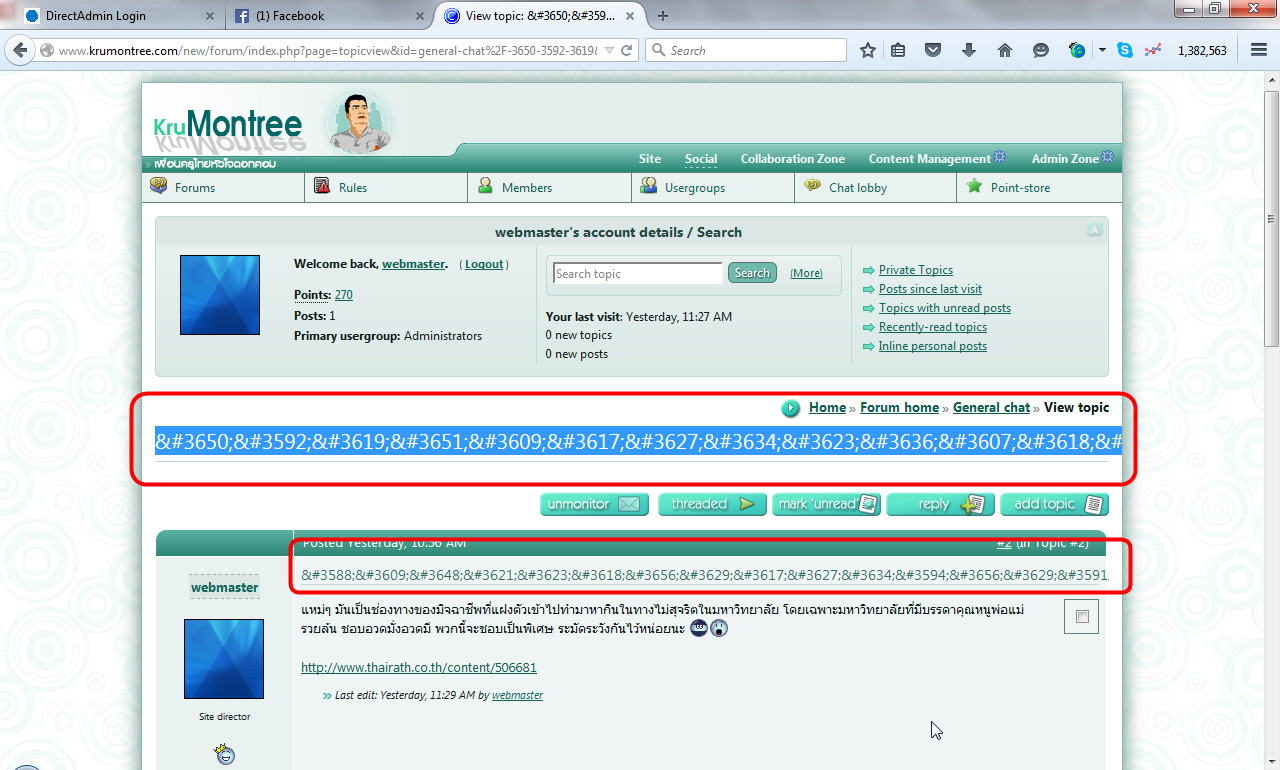Open dropdown arrow next to globe icon
1280x770 pixels.
click(1102, 50)
